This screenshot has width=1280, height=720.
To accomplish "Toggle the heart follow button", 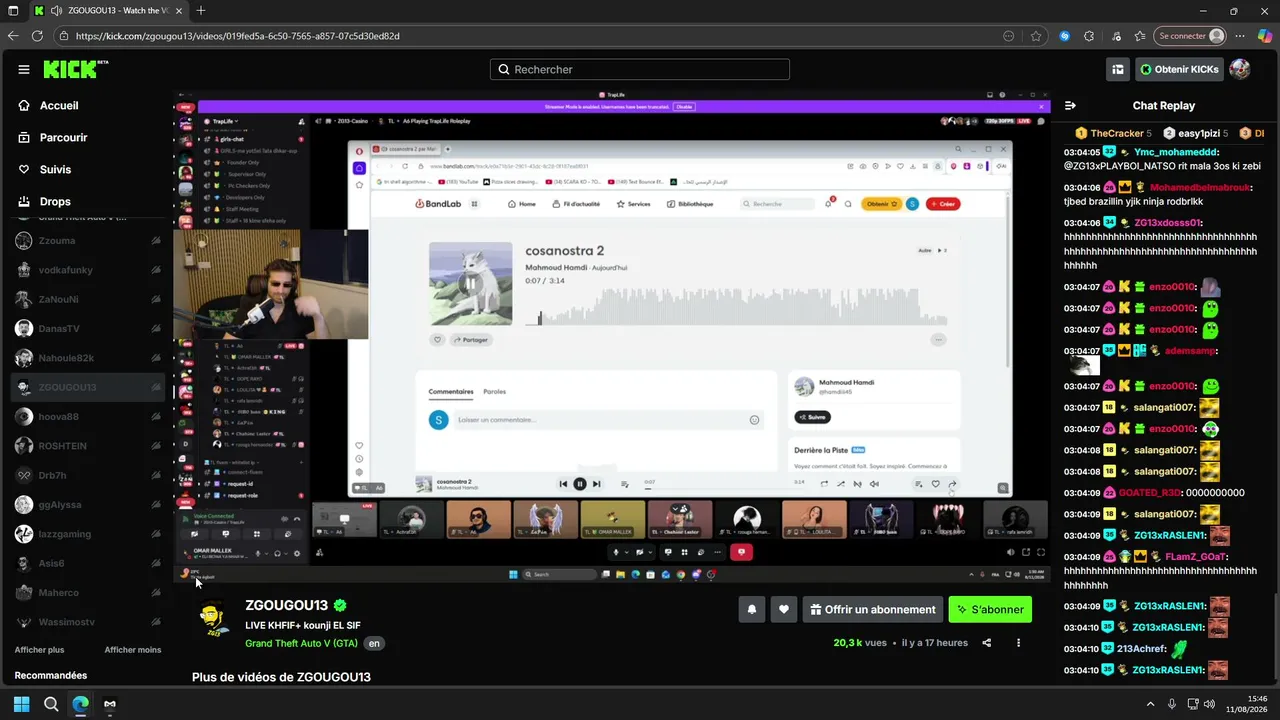I will [784, 609].
